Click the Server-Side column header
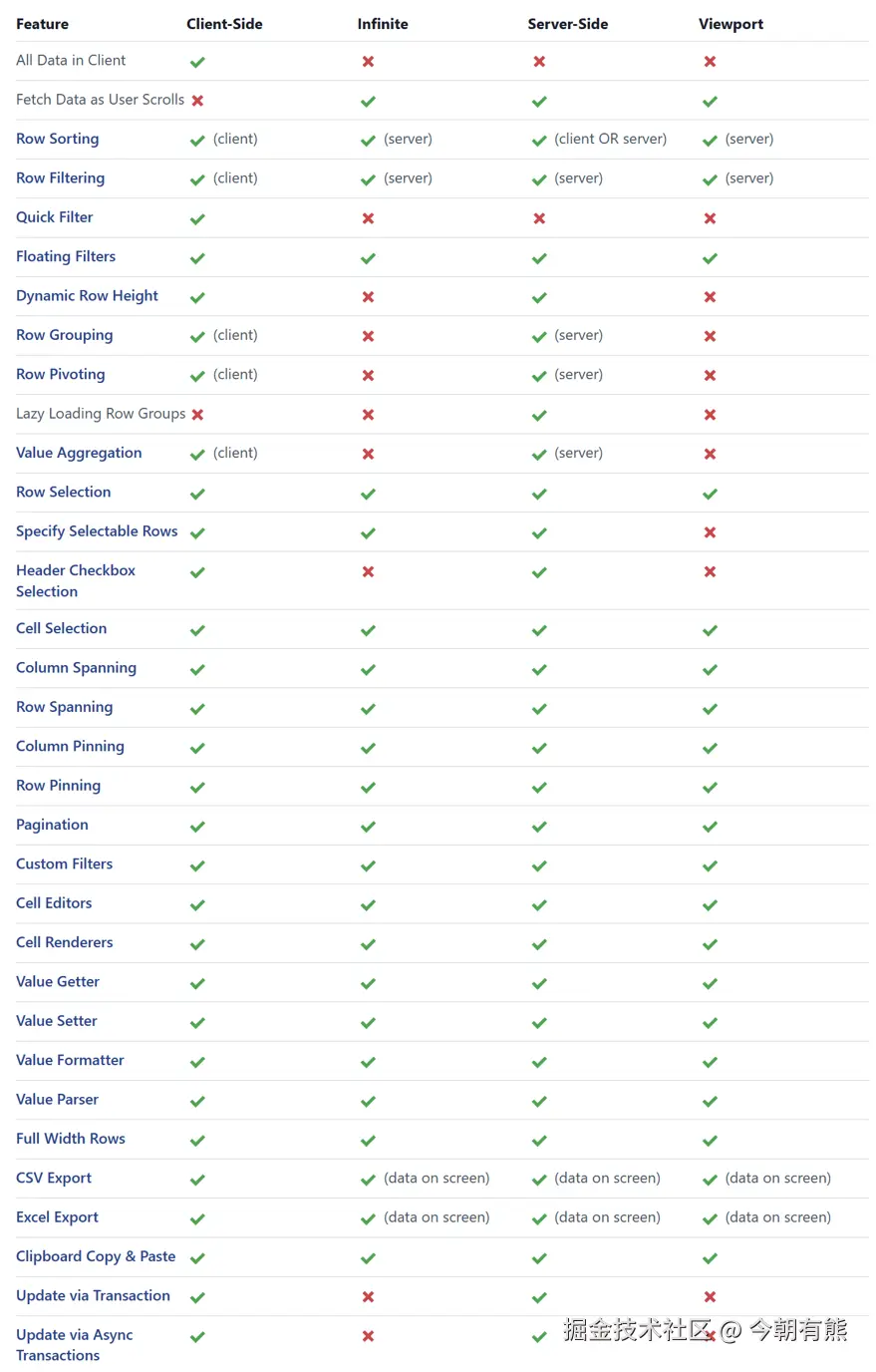 click(x=567, y=24)
